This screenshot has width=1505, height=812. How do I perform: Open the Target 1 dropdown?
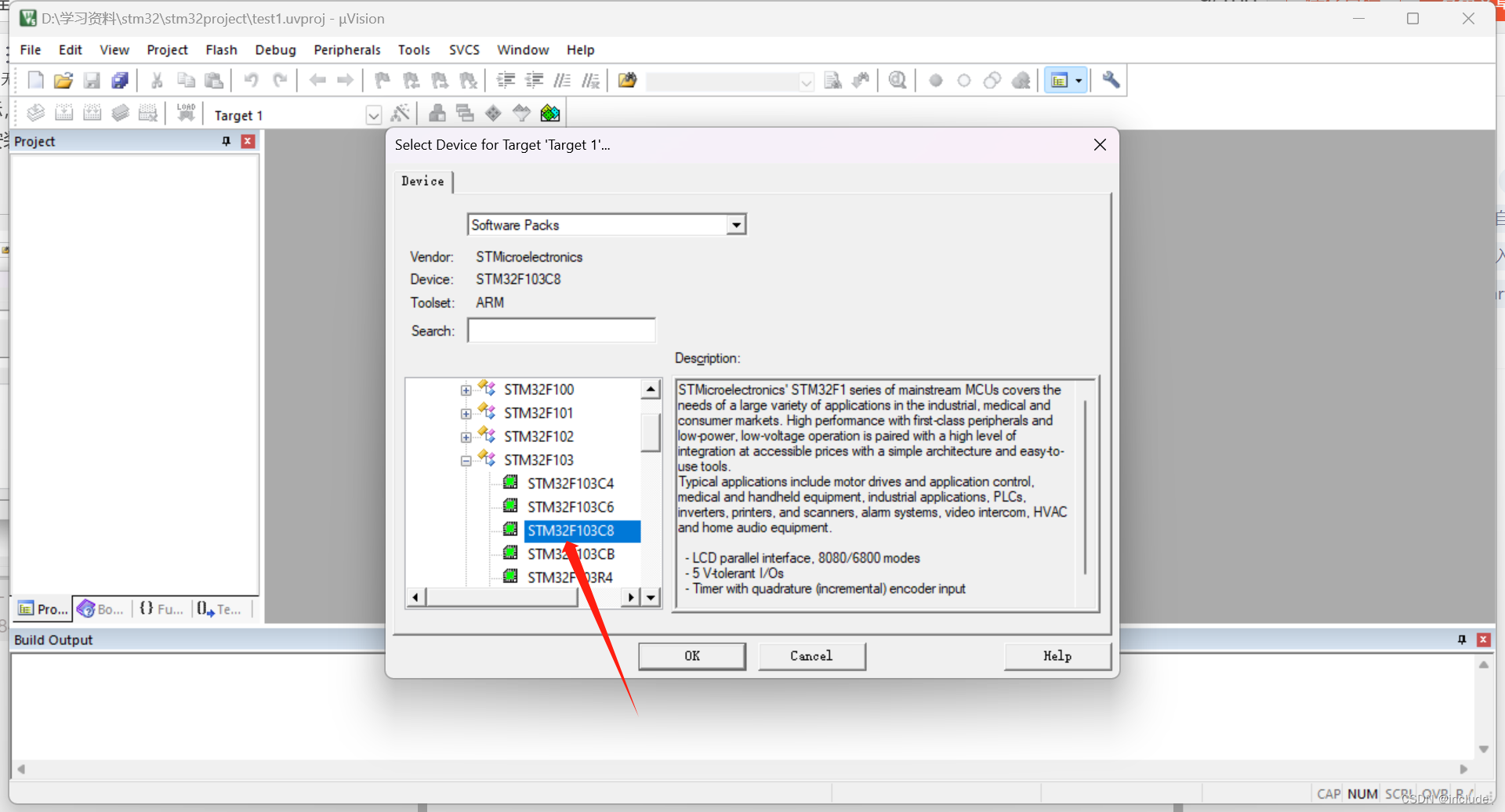point(374,115)
